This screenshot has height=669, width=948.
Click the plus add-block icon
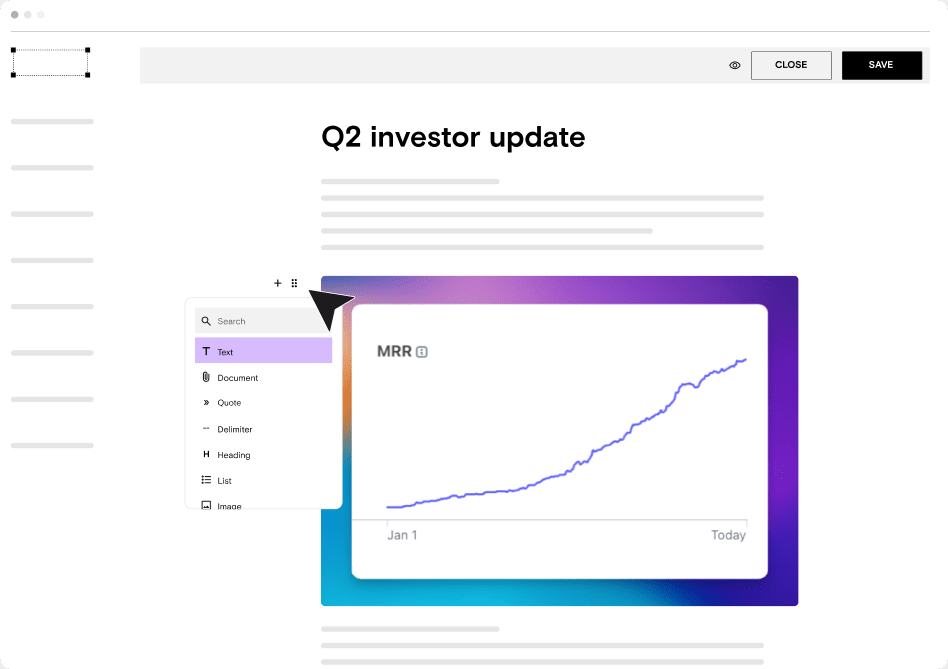tap(278, 283)
